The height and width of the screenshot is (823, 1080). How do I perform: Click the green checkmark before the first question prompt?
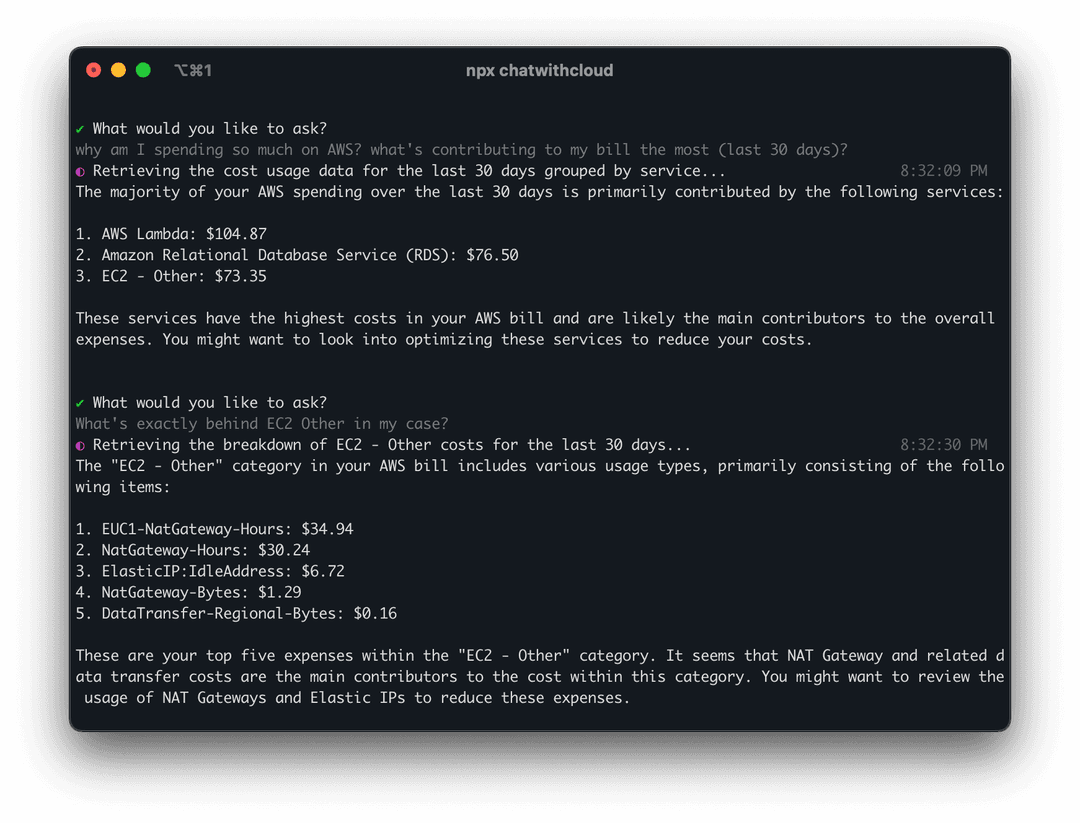pos(80,128)
